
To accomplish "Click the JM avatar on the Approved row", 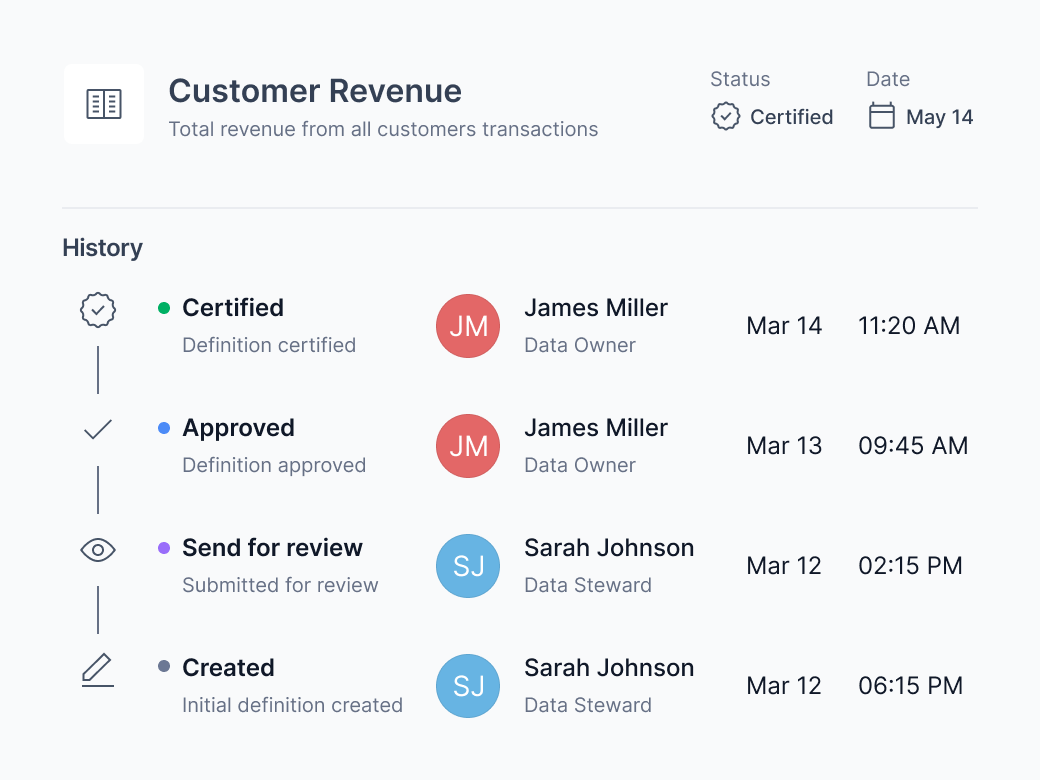I will pos(468,446).
